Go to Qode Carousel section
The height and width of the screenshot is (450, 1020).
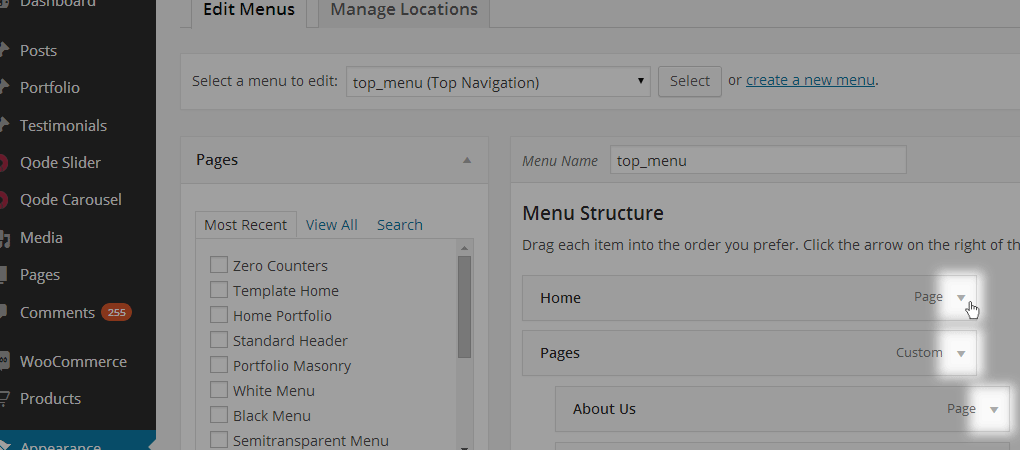[70, 200]
